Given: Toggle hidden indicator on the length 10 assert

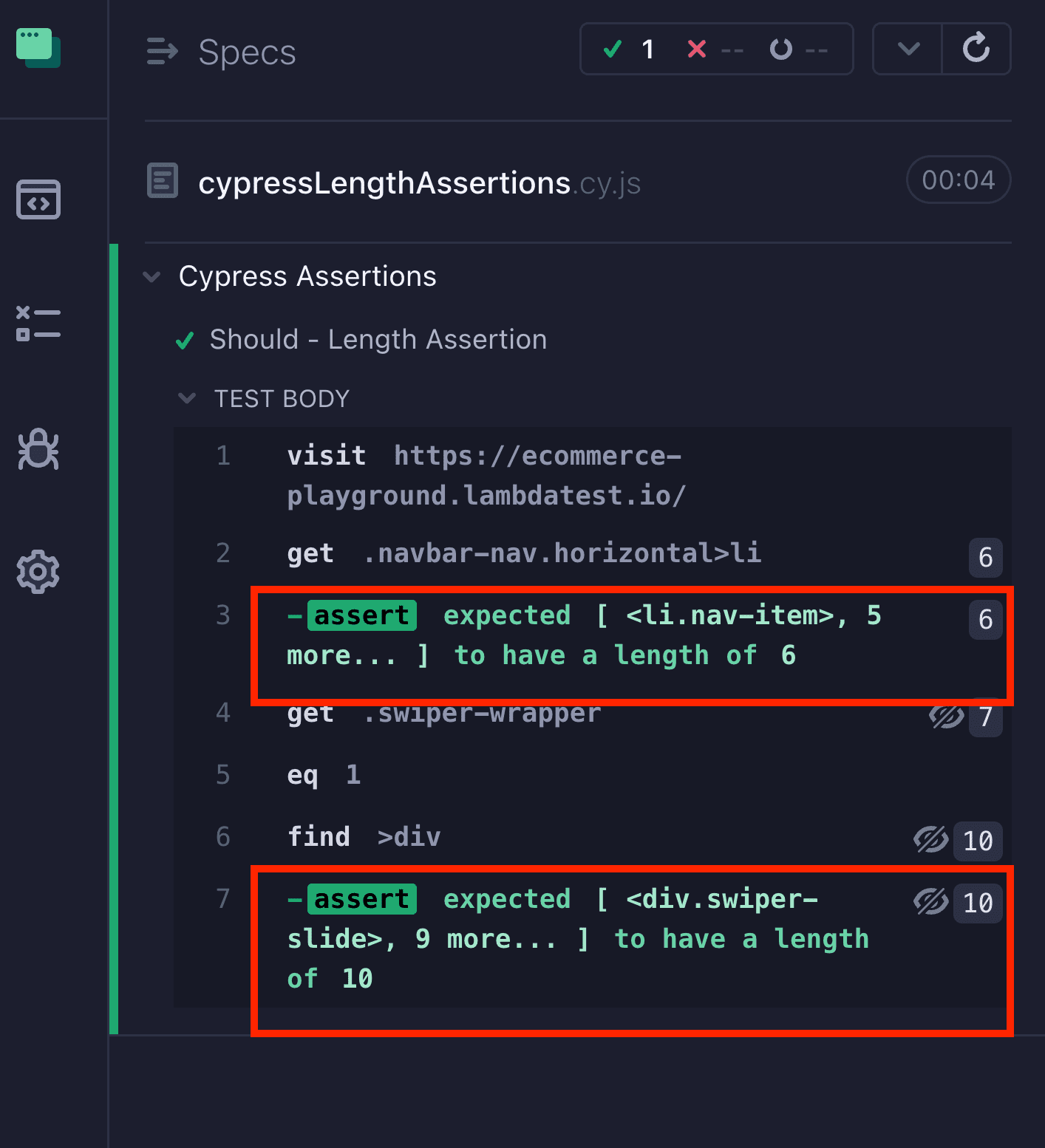Looking at the screenshot, I should 932,902.
